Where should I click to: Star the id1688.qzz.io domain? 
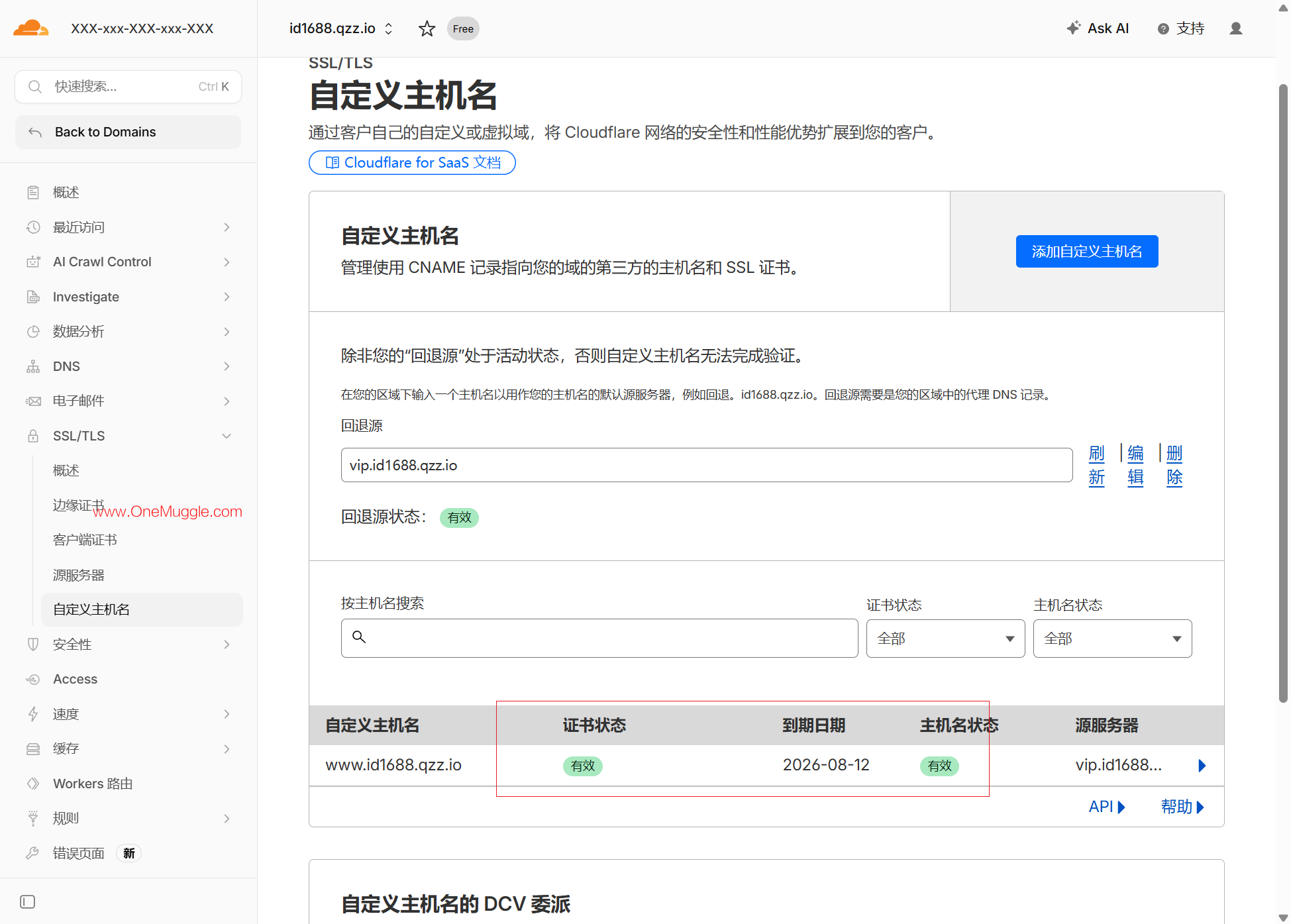coord(427,28)
